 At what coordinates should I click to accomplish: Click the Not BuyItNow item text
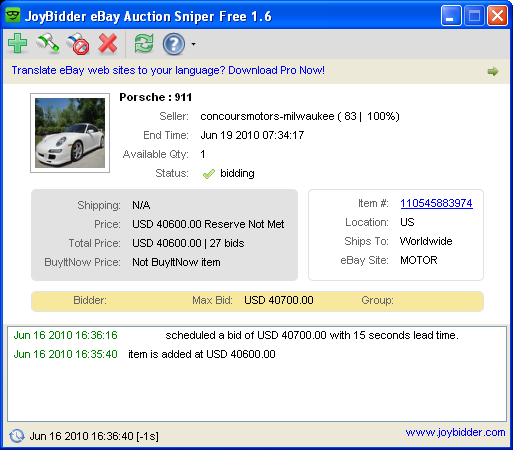(x=176, y=262)
